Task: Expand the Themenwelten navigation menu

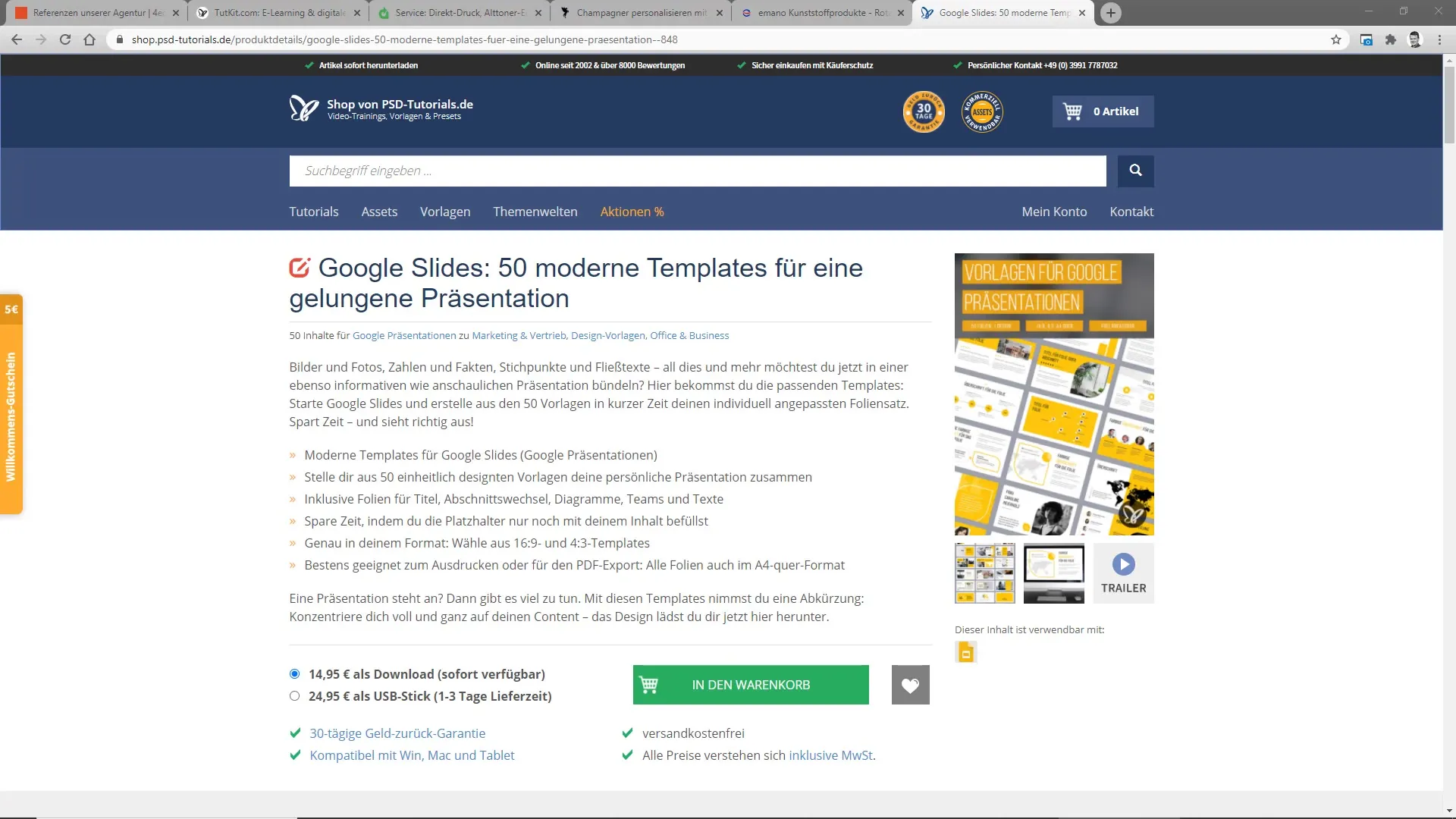Action: 535,212
